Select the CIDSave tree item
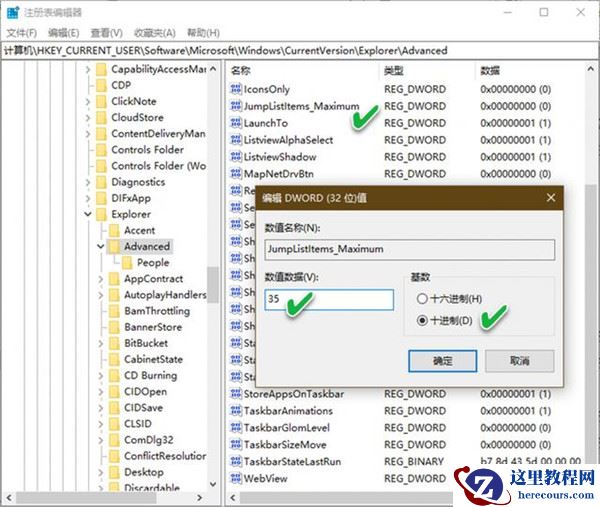 143,408
